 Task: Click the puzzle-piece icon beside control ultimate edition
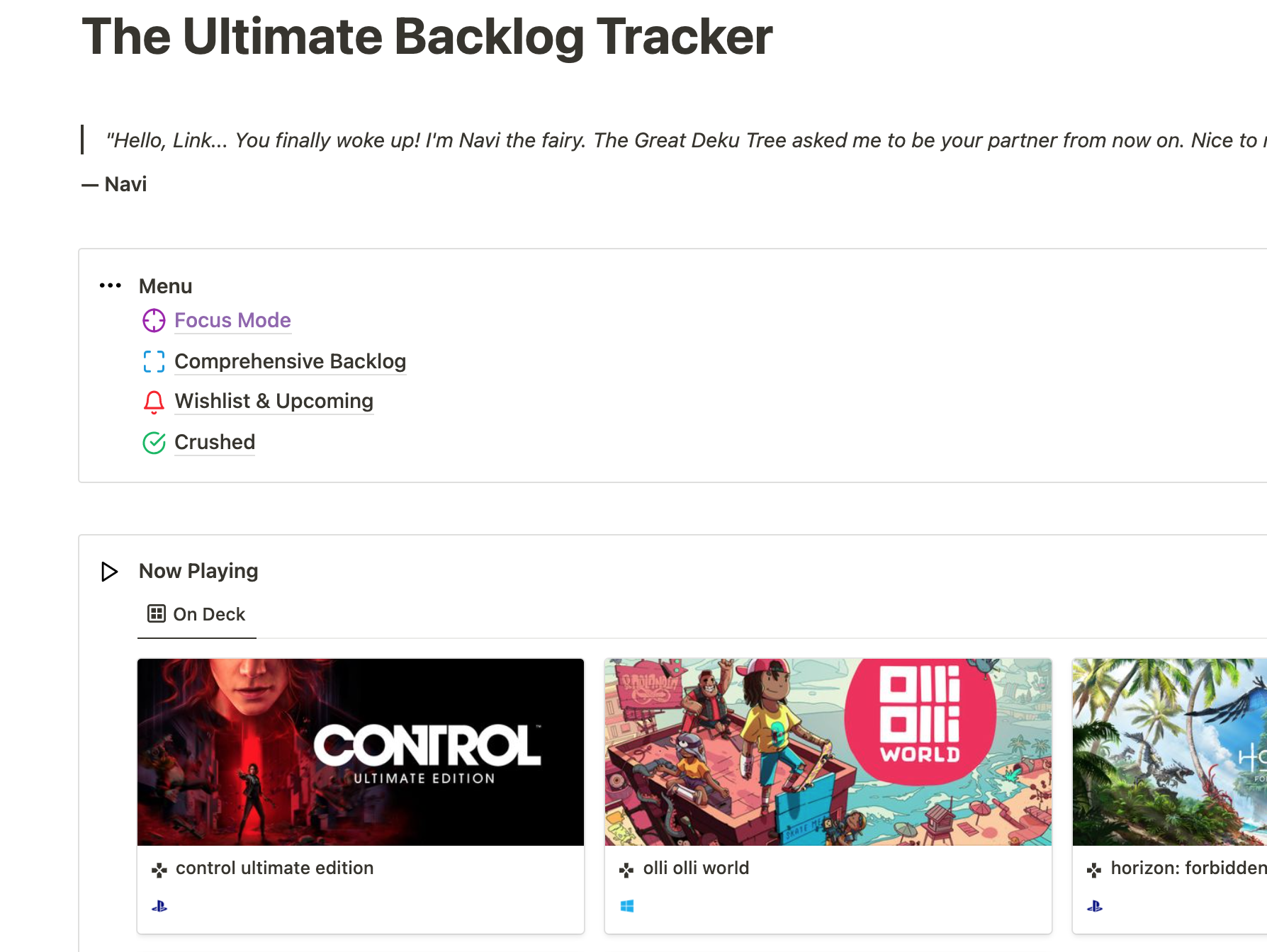click(160, 869)
